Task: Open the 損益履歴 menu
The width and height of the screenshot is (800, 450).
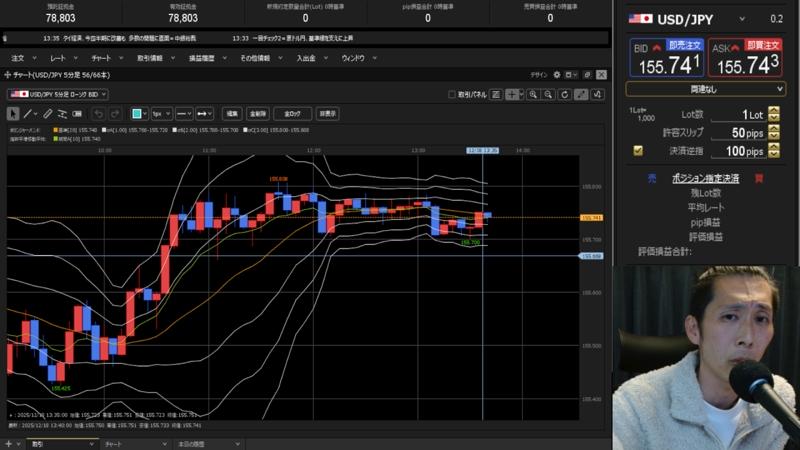Action: point(202,58)
